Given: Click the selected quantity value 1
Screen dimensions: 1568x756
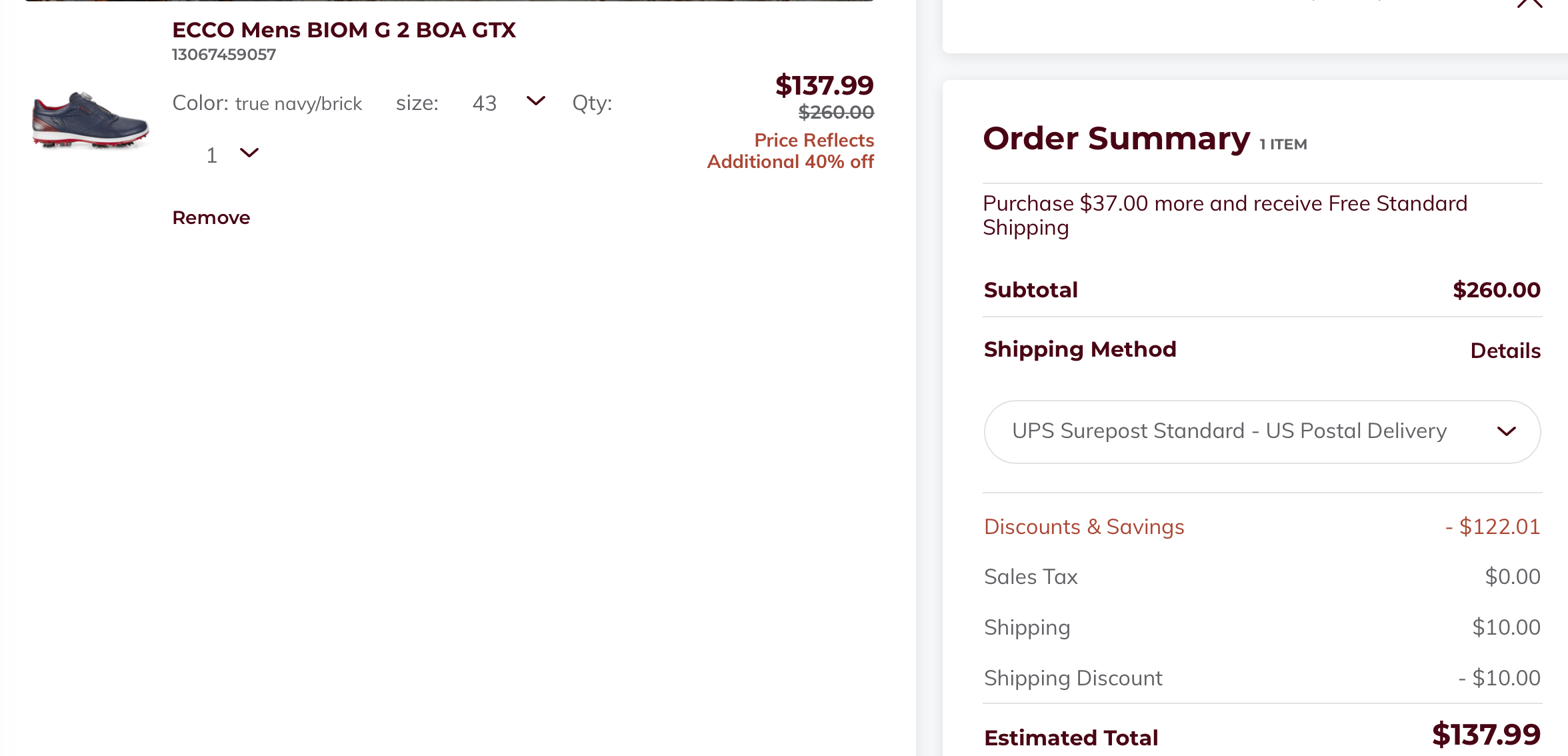Looking at the screenshot, I should pos(212,155).
